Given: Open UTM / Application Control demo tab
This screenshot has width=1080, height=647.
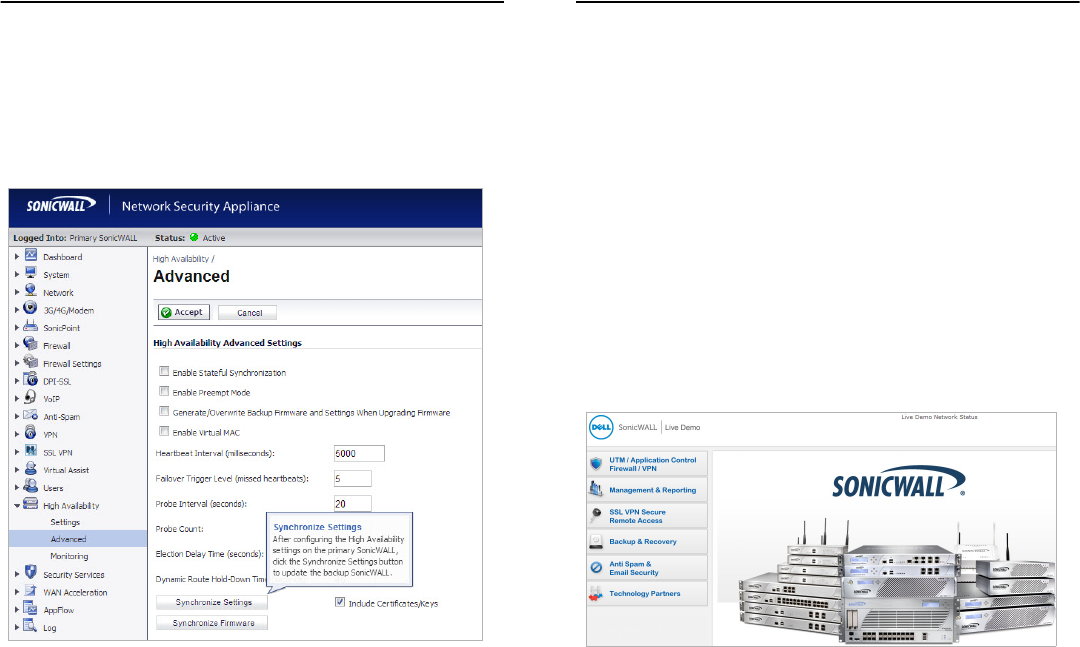Looking at the screenshot, I should (x=647, y=464).
